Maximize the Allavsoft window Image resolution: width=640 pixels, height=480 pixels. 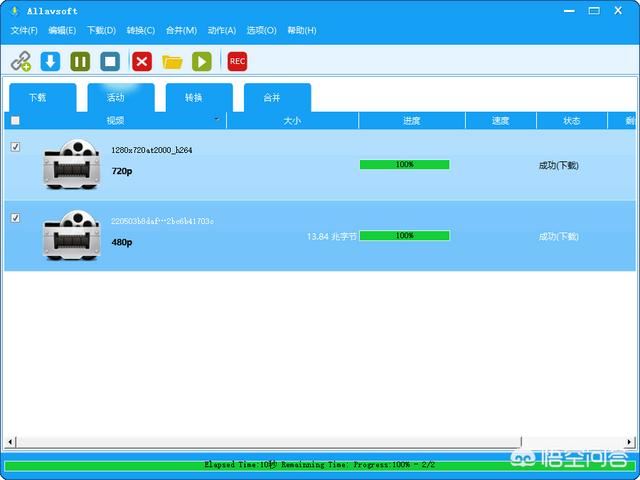pos(594,11)
